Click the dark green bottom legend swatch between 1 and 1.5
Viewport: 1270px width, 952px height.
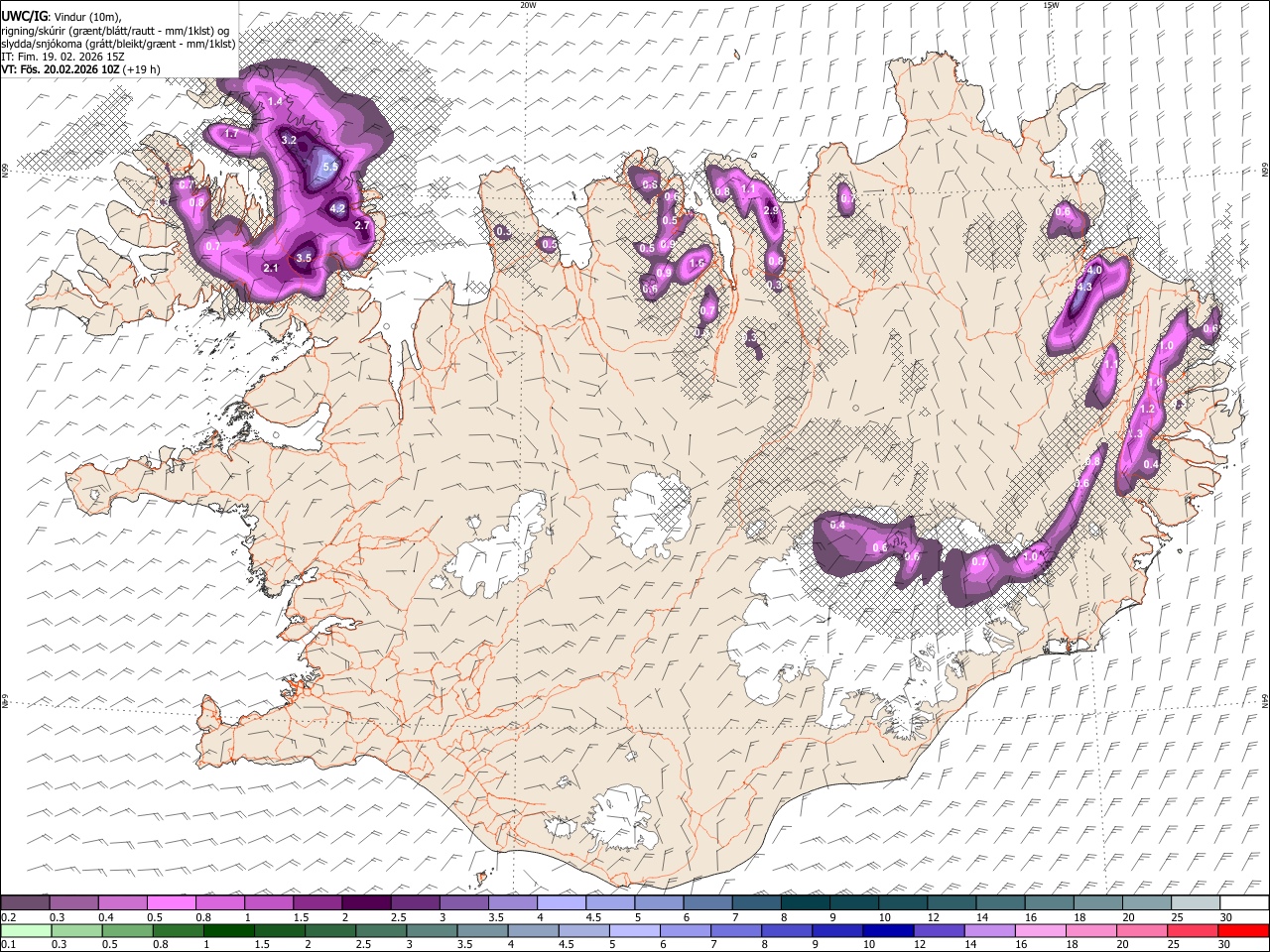click(228, 930)
